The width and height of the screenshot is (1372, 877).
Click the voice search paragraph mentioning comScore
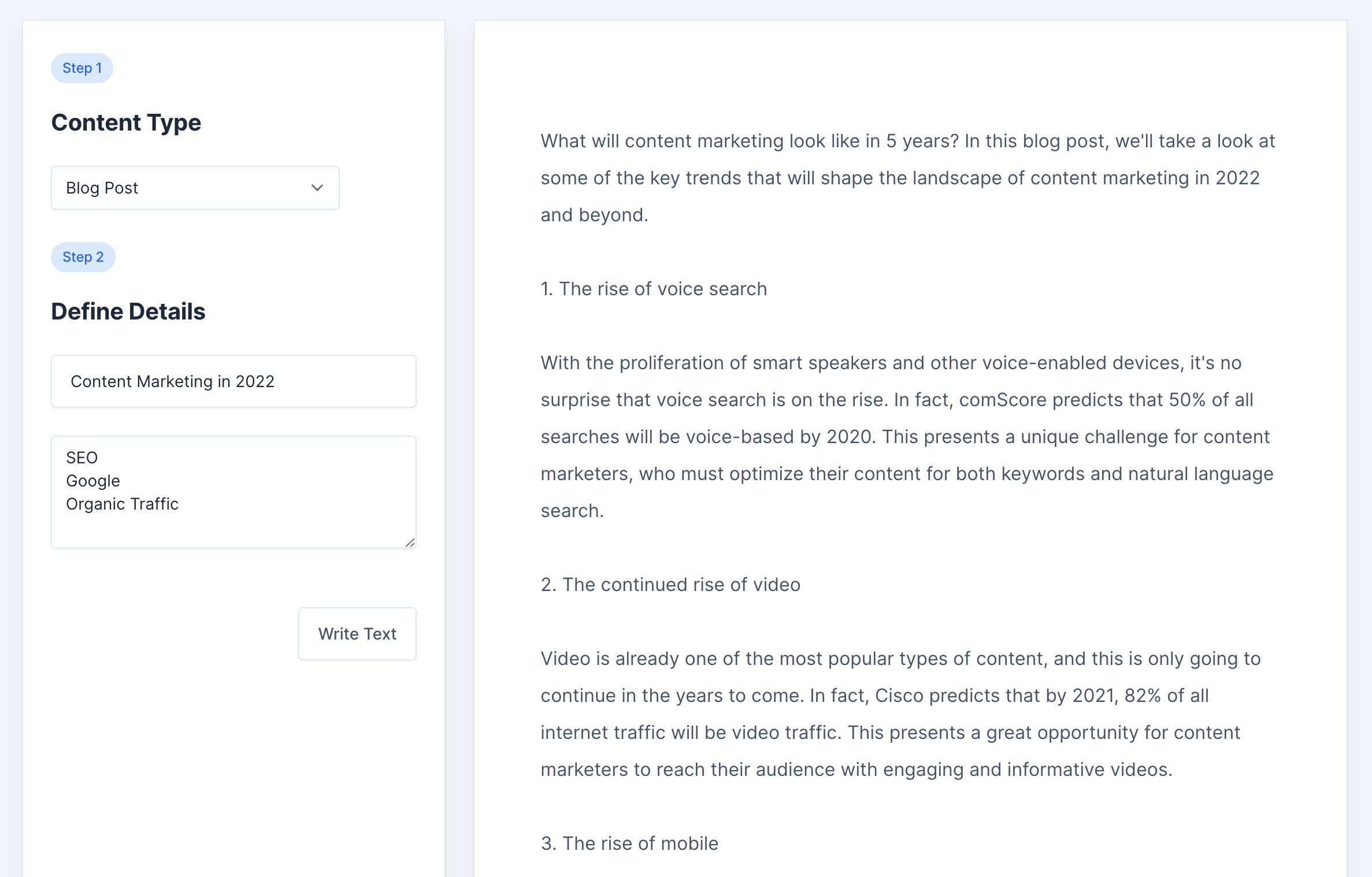pyautogui.click(x=907, y=437)
